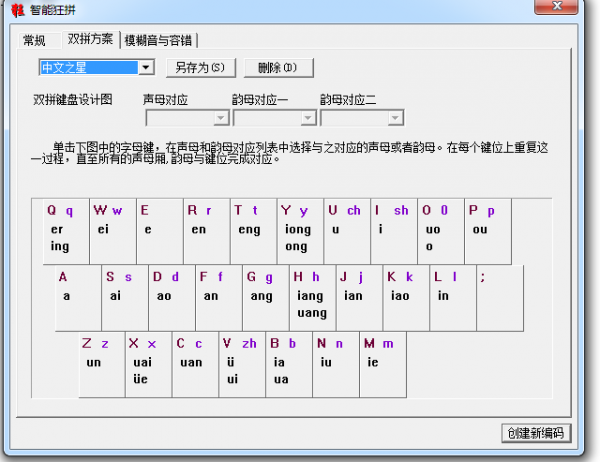Select the 双拼方案 tab
This screenshot has width=600, height=462.
coord(90,40)
